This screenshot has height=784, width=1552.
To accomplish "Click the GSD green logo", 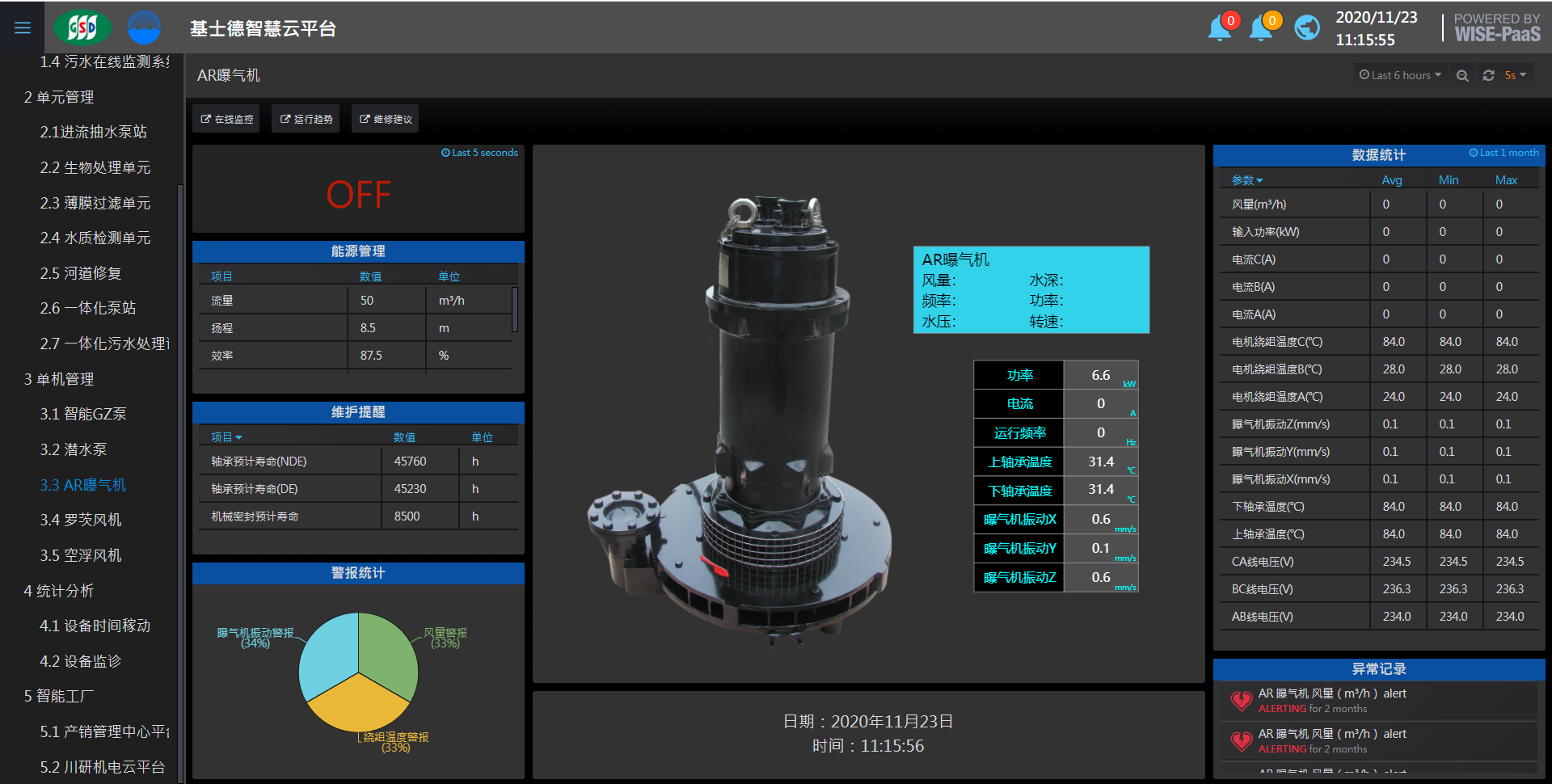I will pos(82,28).
